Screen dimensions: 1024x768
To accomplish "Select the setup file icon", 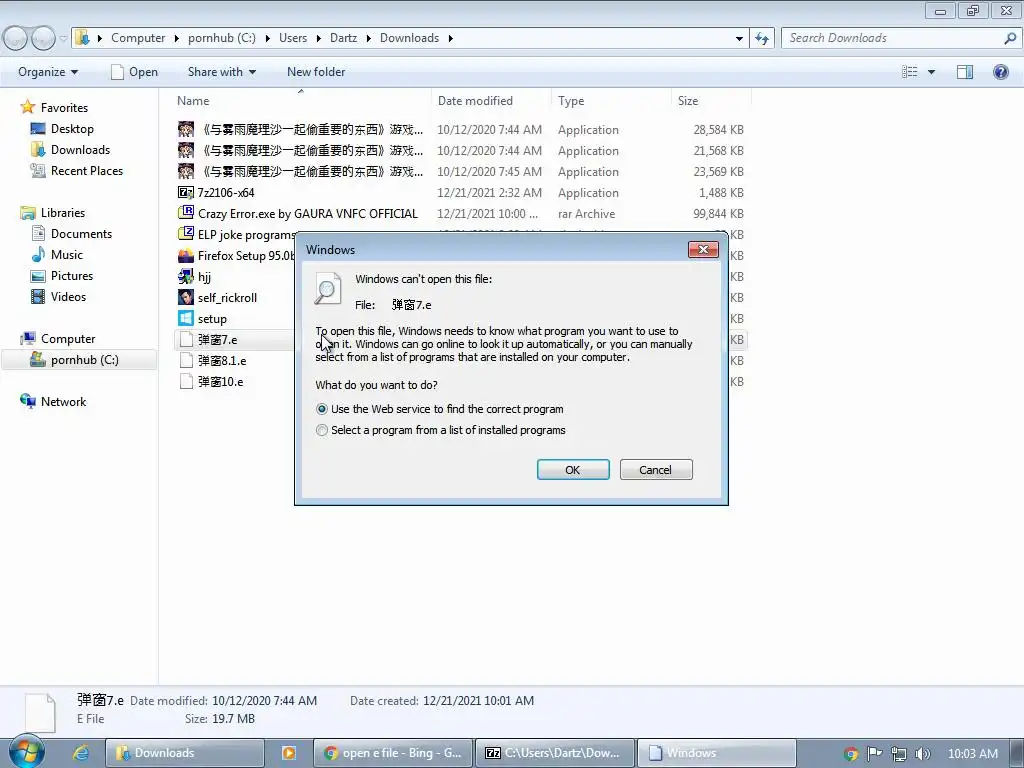I will click(x=185, y=318).
